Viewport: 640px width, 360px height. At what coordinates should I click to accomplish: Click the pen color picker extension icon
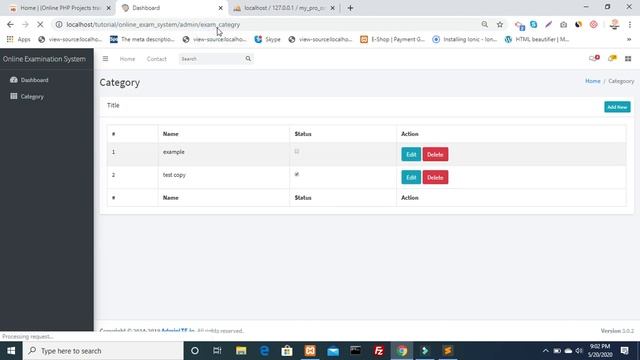[549, 24]
